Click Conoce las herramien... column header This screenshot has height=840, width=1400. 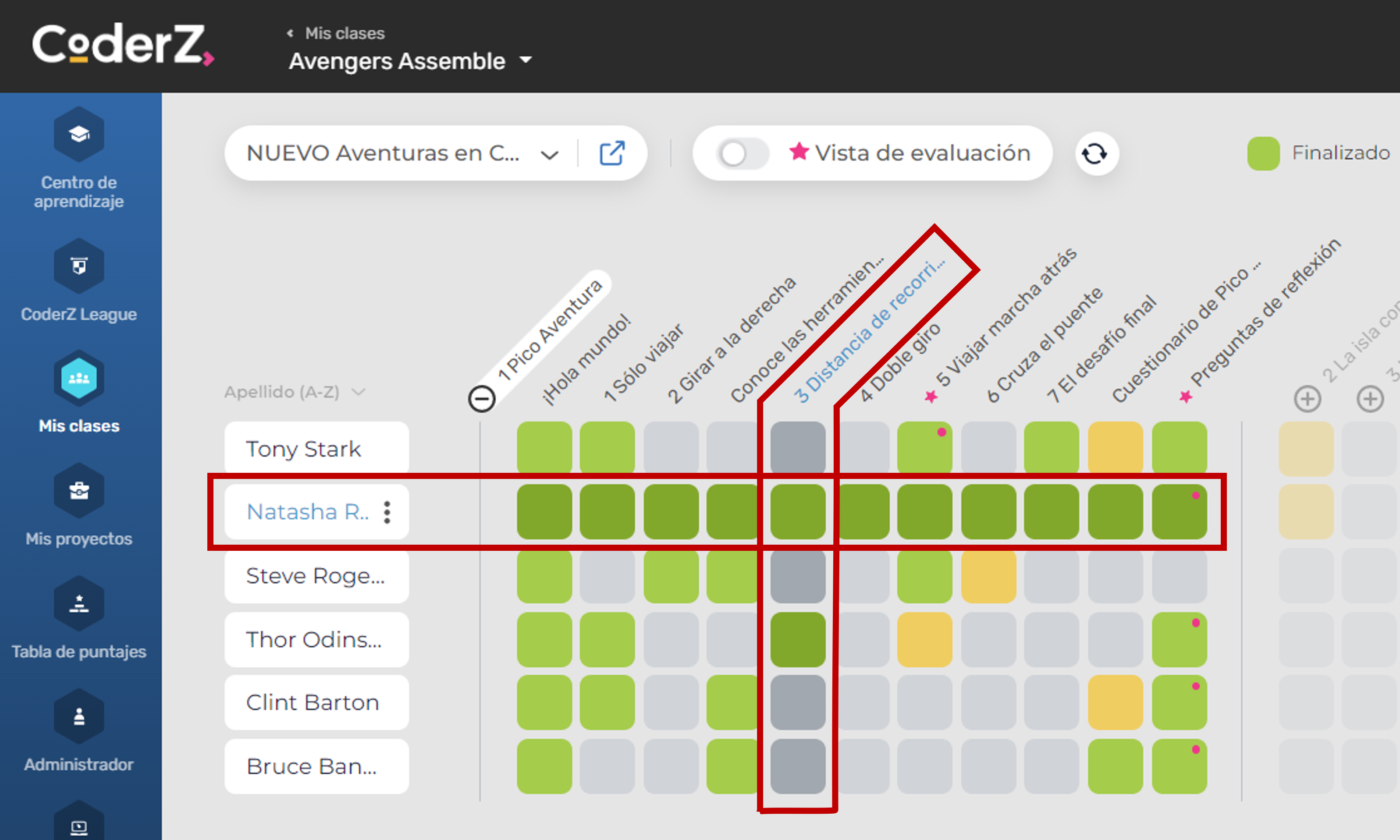coord(807,328)
